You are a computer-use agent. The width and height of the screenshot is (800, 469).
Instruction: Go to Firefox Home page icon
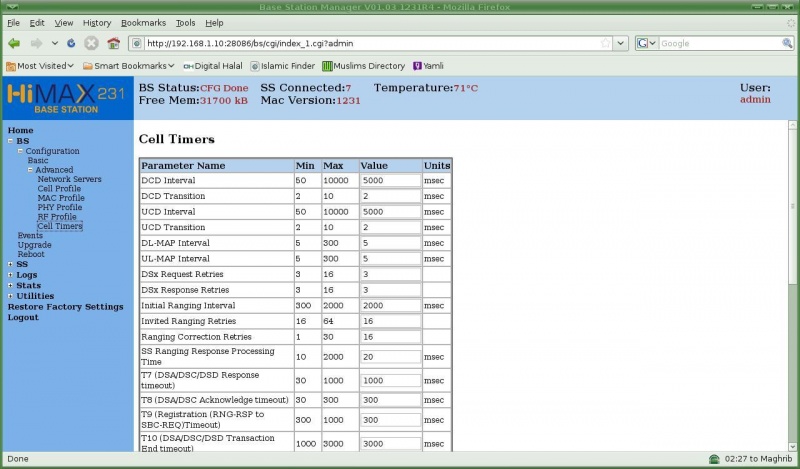point(113,43)
